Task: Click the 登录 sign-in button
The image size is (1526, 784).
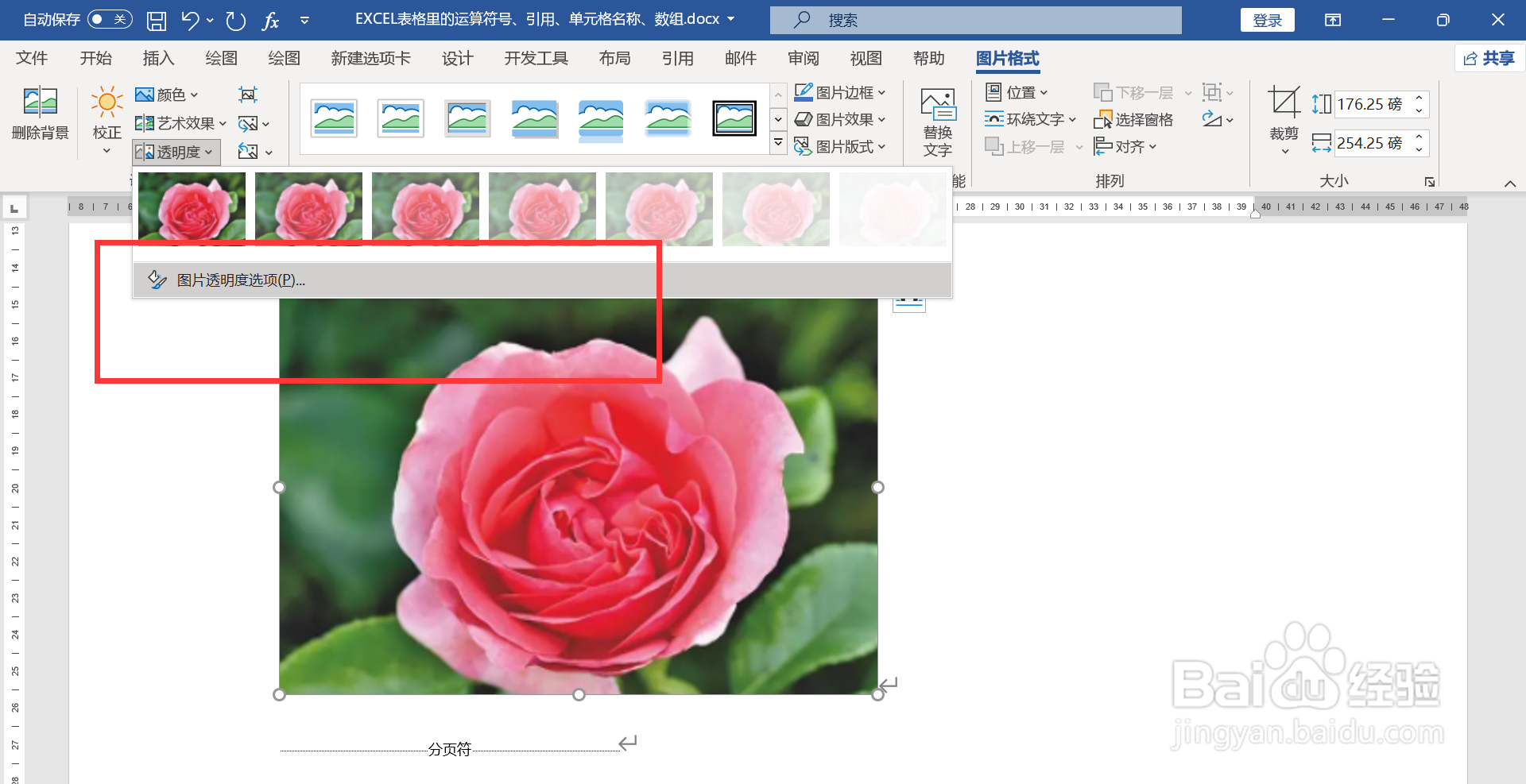Action: pyautogui.click(x=1267, y=20)
